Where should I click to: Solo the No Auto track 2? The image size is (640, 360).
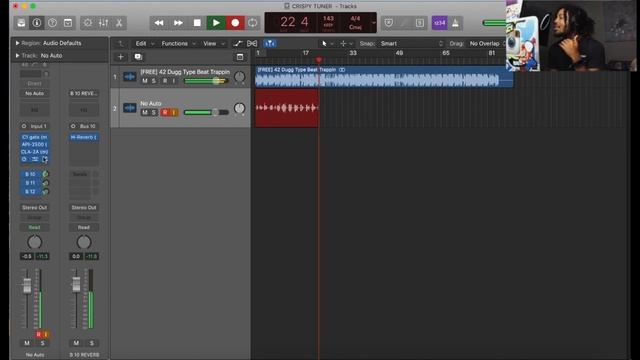154,112
